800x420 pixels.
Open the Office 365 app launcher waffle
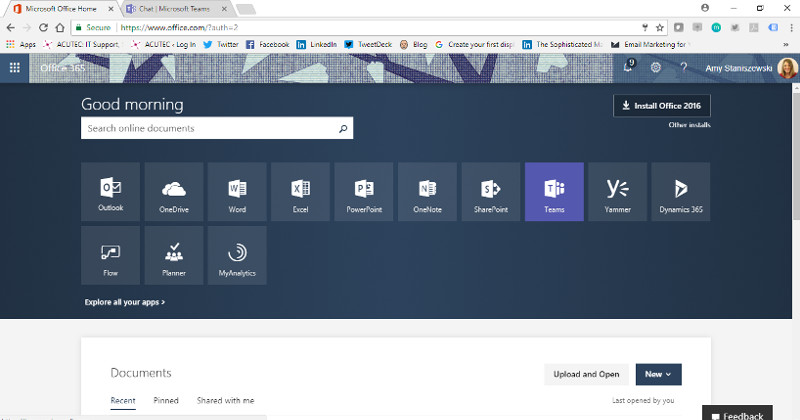coord(15,68)
